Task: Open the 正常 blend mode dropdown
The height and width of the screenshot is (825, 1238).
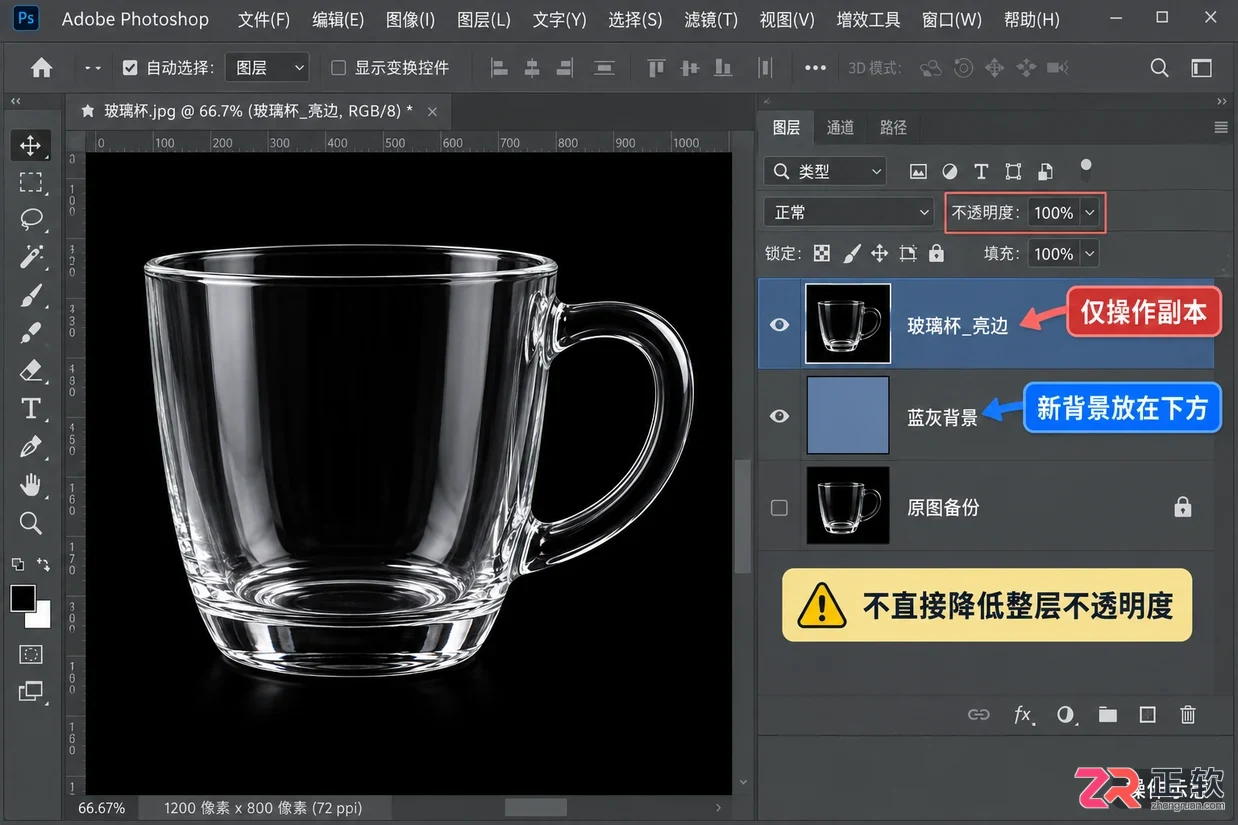Action: pos(849,212)
